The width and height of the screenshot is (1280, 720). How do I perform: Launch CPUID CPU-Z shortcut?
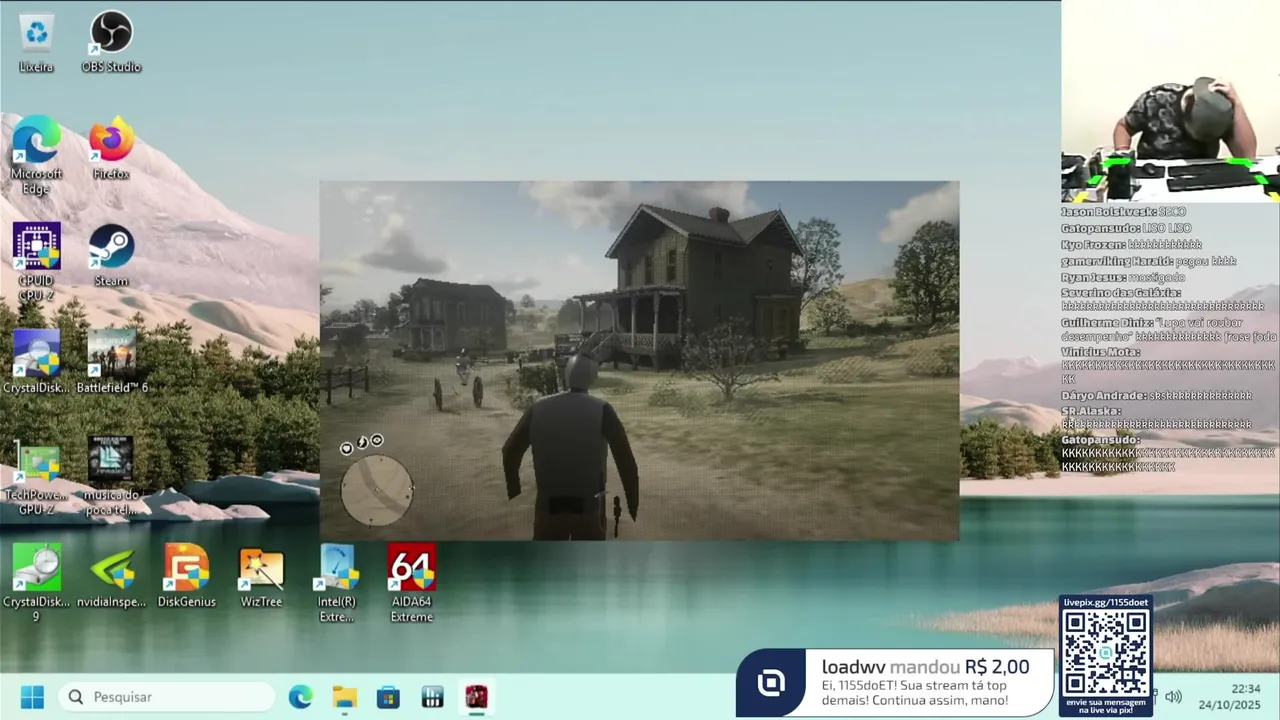pyautogui.click(x=36, y=262)
